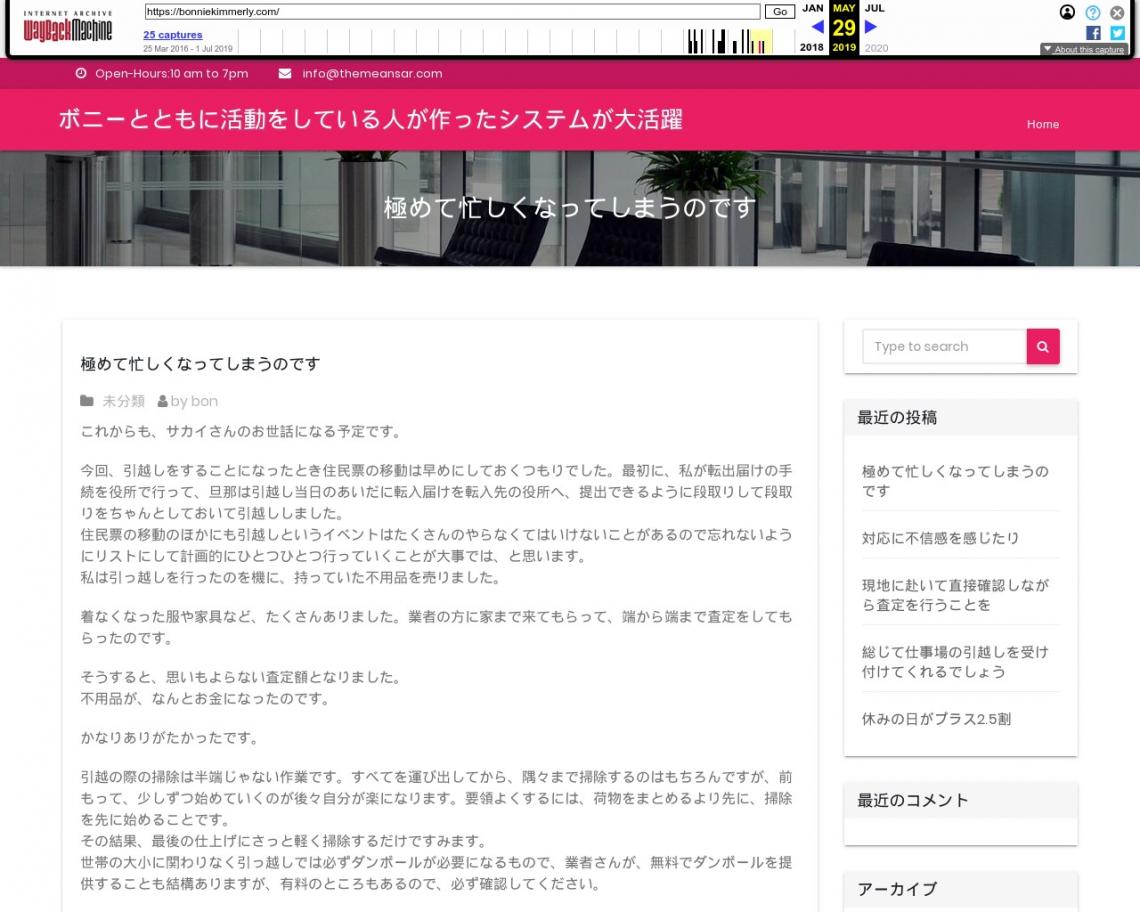
Task: Click the Open-Hours:10 am to 7pm text
Action: (172, 73)
